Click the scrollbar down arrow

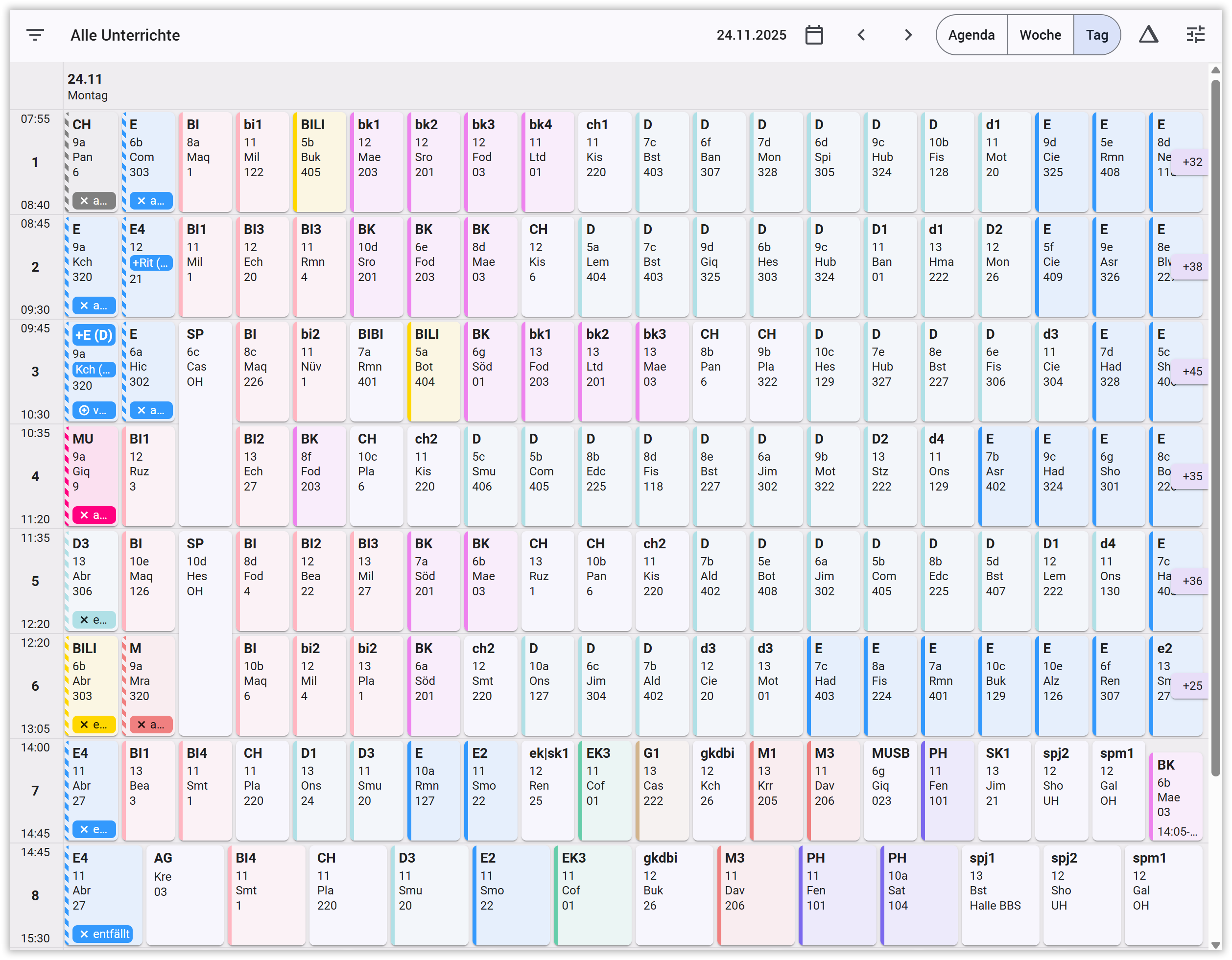point(1215,945)
